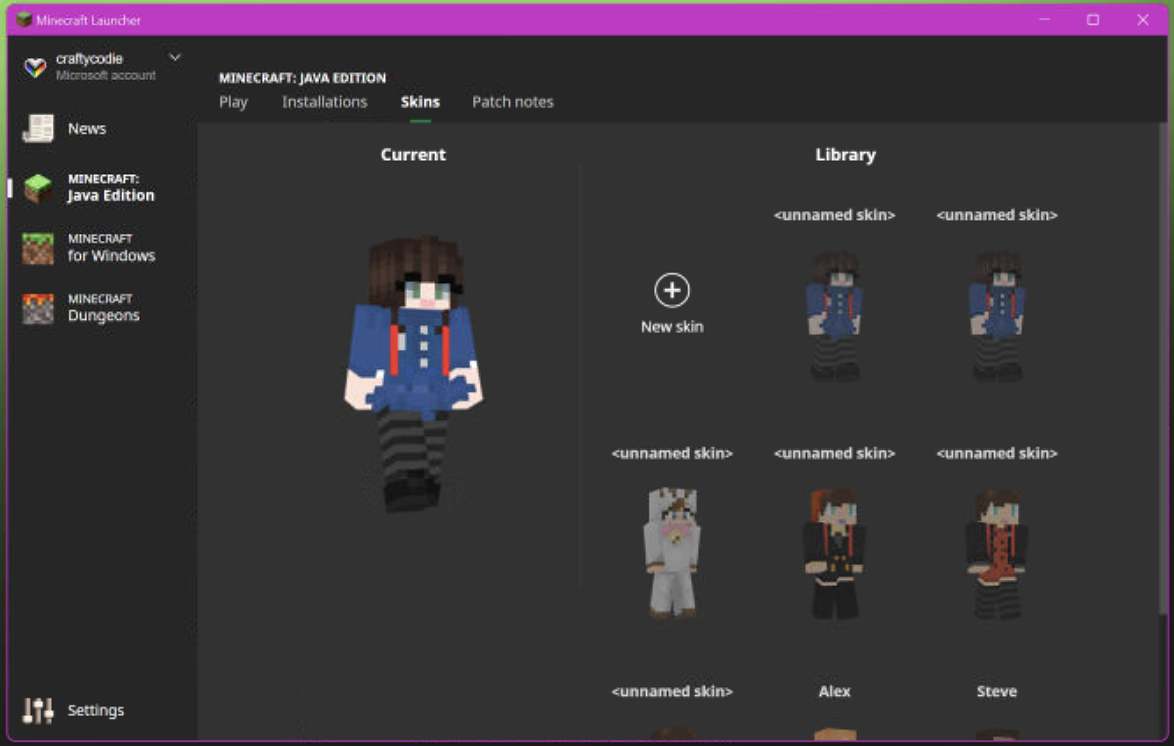Select second top-row blue unnamed skin
Image resolution: width=1174 pixels, height=746 pixels.
pyautogui.click(x=997, y=315)
